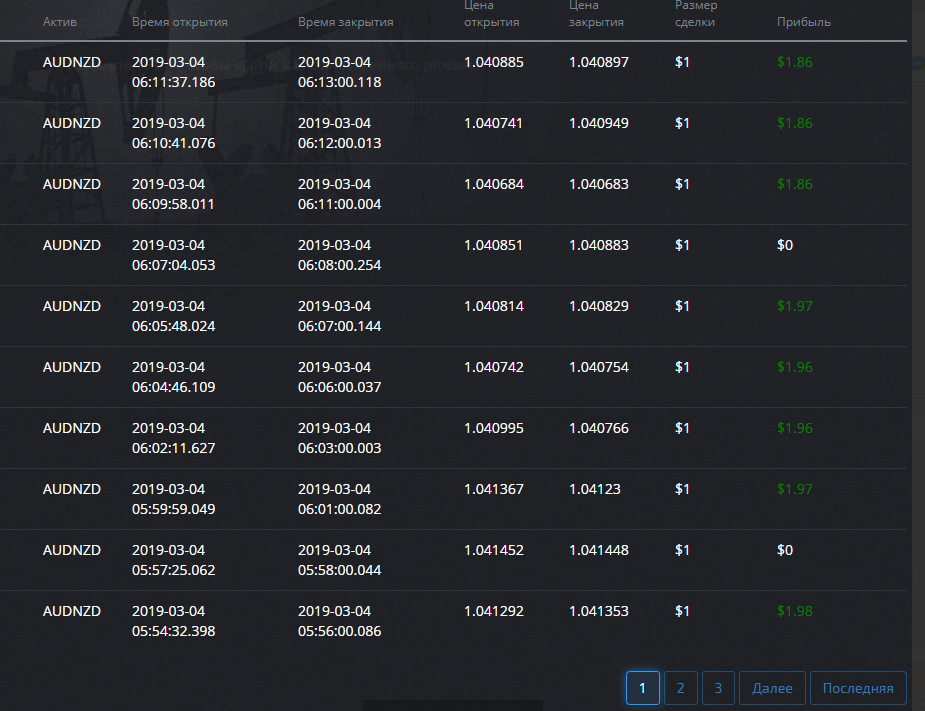Screen dimensions: 925x711
Task: Select opening time 05:59:59.049
Action: click(x=173, y=509)
